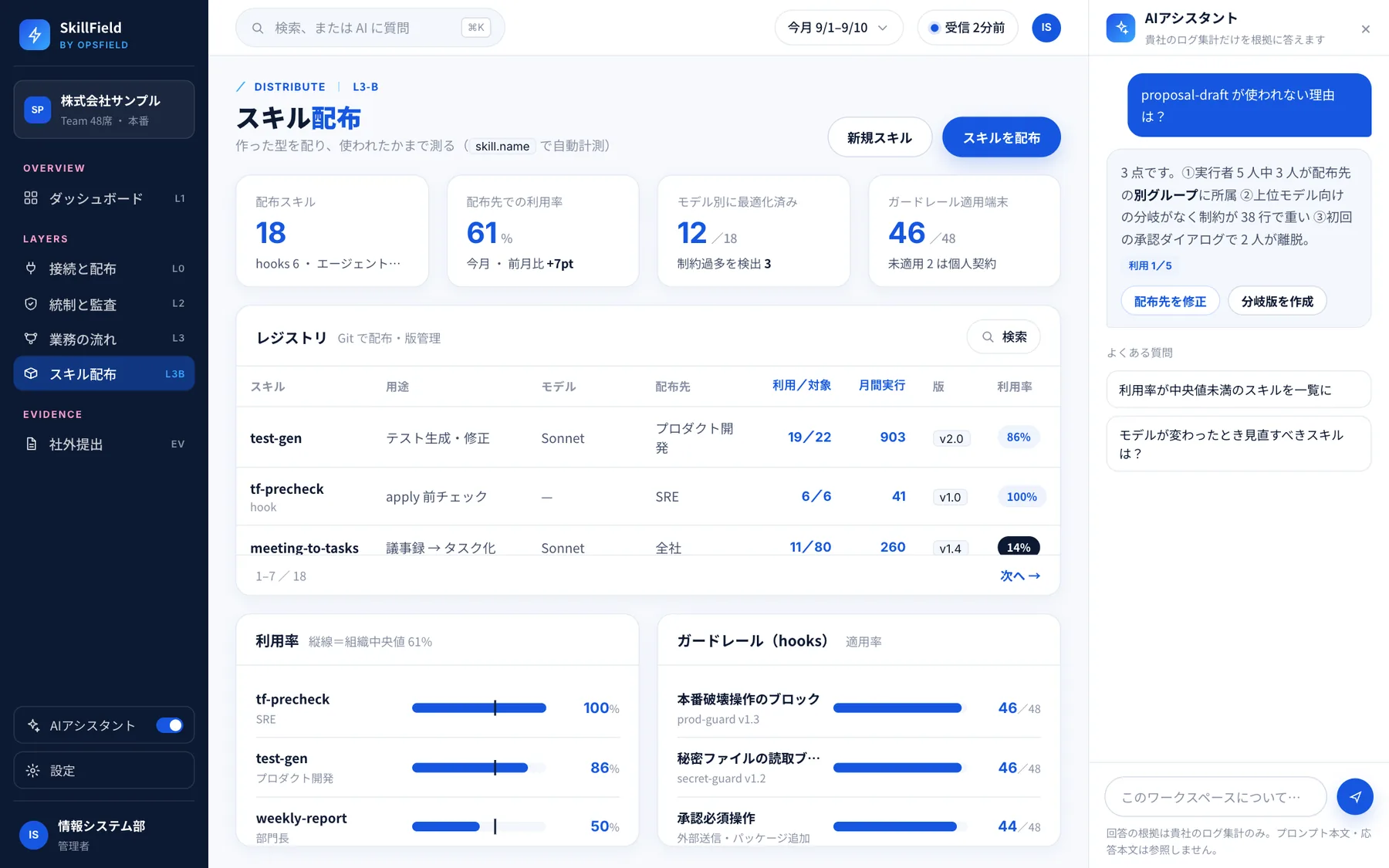Viewport: 1389px width, 868px height.
Task: Ask モデルが変わったとき見直すべきスキルは？
Action: [x=1239, y=444]
